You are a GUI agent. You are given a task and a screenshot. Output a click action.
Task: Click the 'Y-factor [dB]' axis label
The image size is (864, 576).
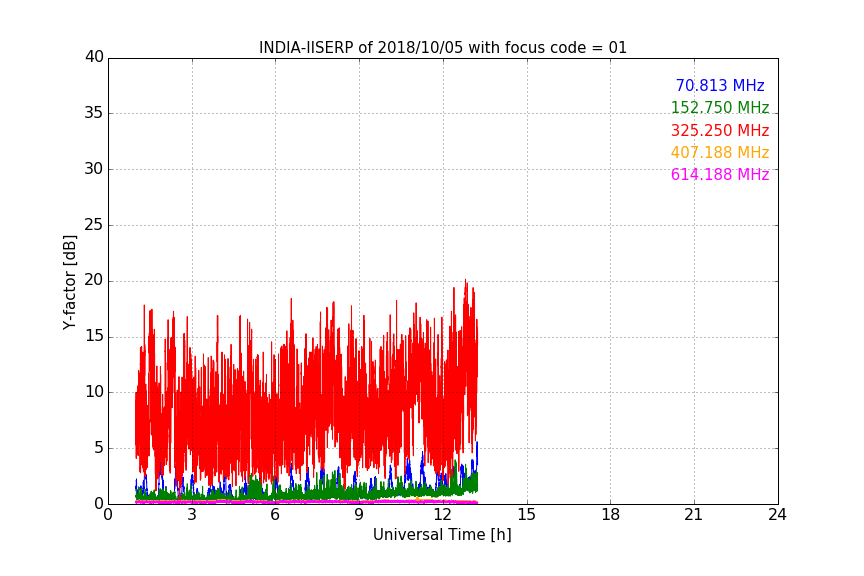[69, 283]
